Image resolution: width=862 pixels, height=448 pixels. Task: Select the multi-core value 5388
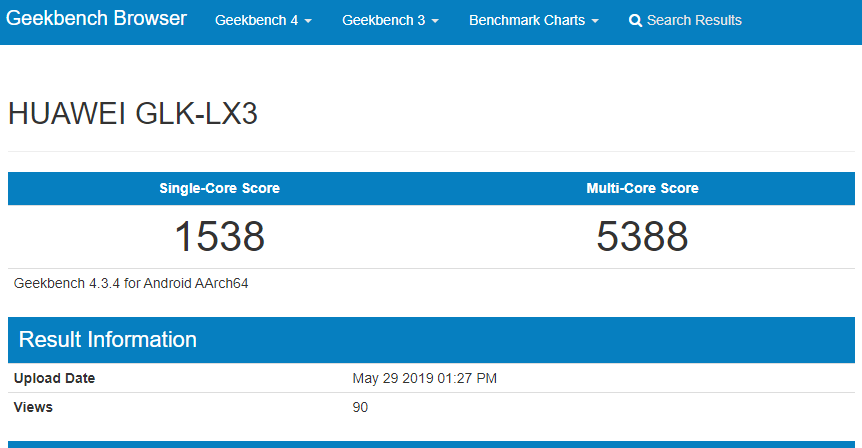click(x=642, y=236)
